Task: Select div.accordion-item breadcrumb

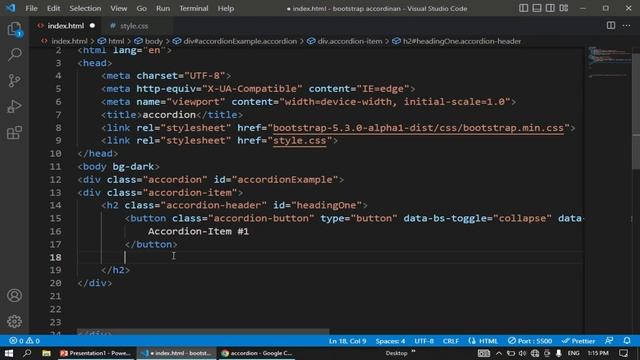Action: pyautogui.click(x=350, y=41)
